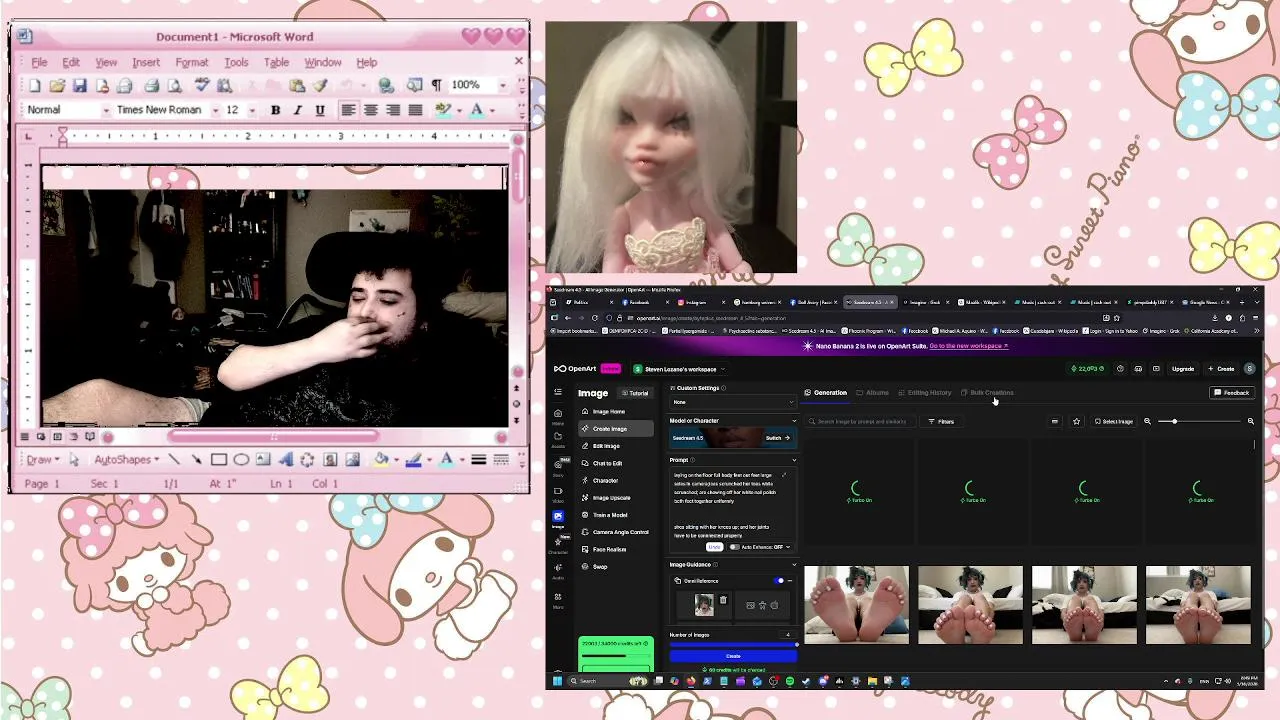Open the Bulk Creations tab in OpenArt
Image resolution: width=1280 pixels, height=720 pixels.
tap(987, 393)
